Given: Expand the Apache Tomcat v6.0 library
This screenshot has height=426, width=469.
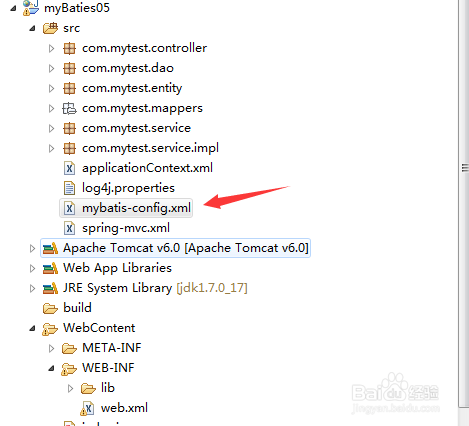Looking at the screenshot, I should click(x=32, y=248).
